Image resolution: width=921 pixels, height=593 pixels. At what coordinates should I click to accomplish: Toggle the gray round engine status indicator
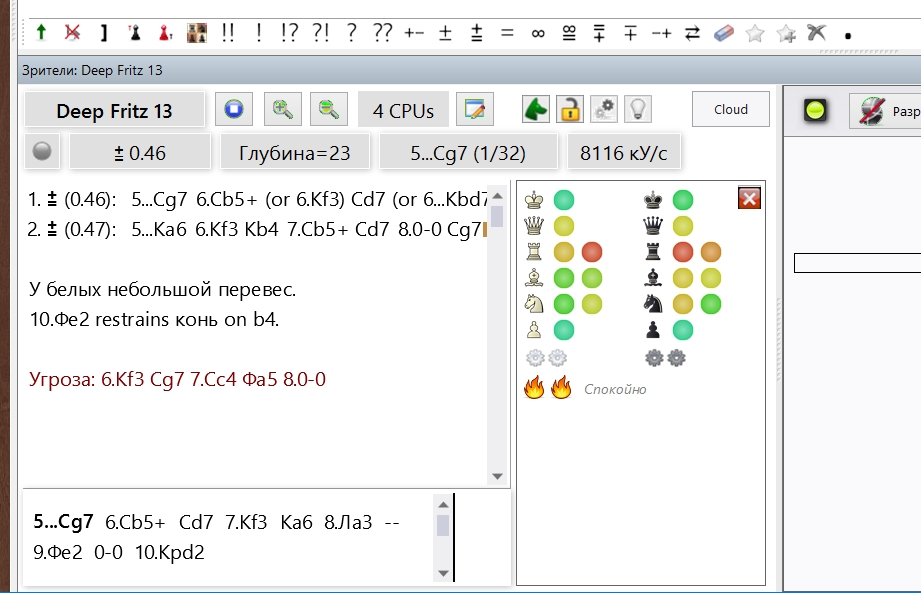(x=42, y=152)
